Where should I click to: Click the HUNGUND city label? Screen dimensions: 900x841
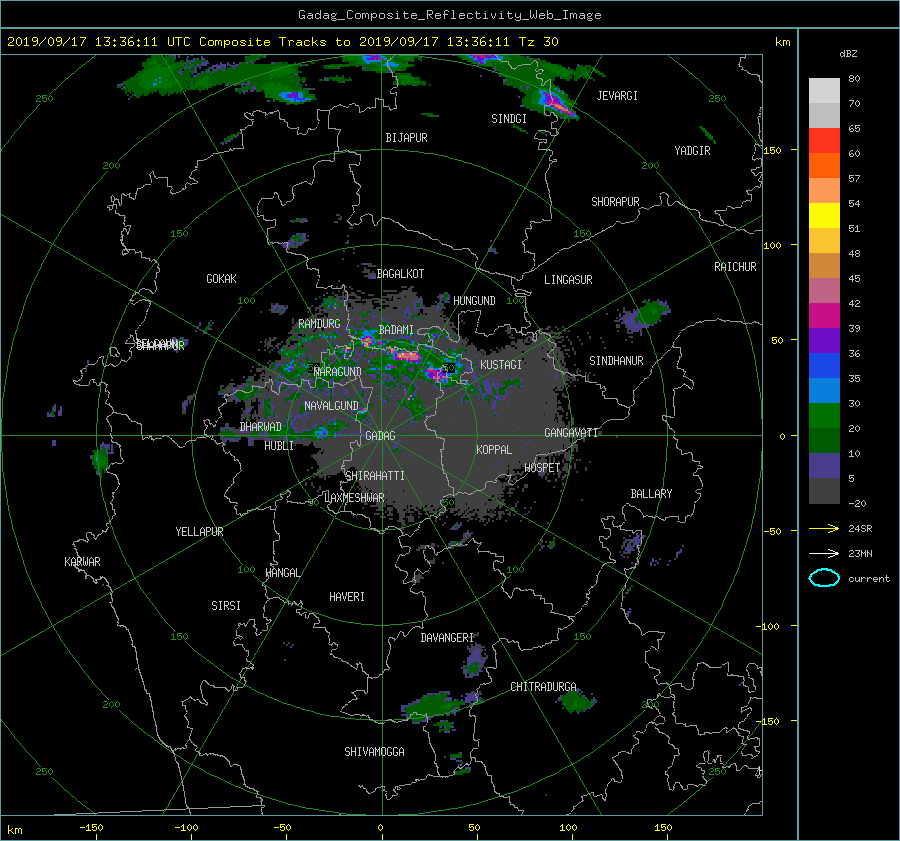coord(474,301)
